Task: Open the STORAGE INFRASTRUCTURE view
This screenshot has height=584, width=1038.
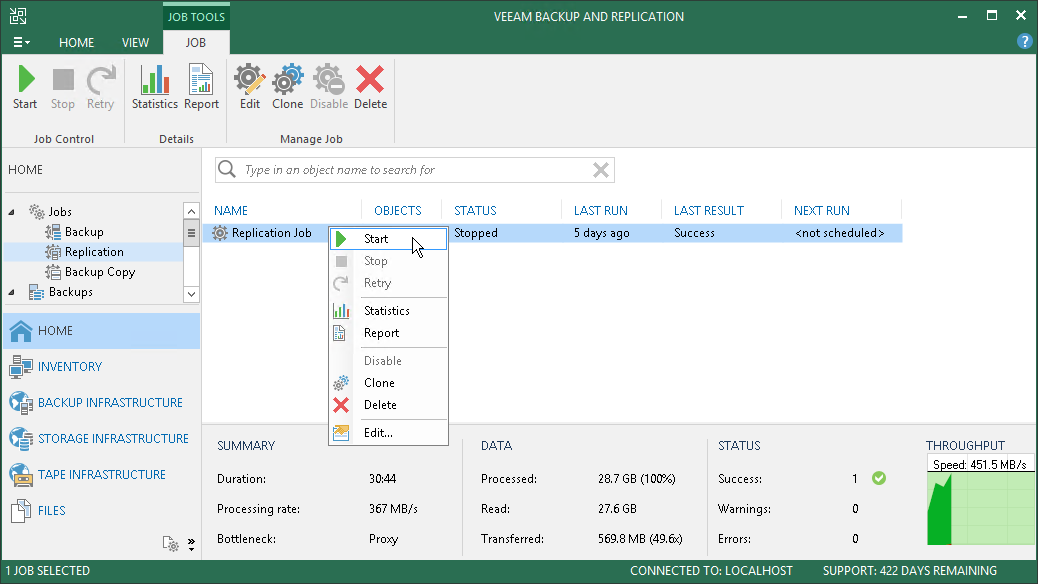Action: (x=102, y=438)
